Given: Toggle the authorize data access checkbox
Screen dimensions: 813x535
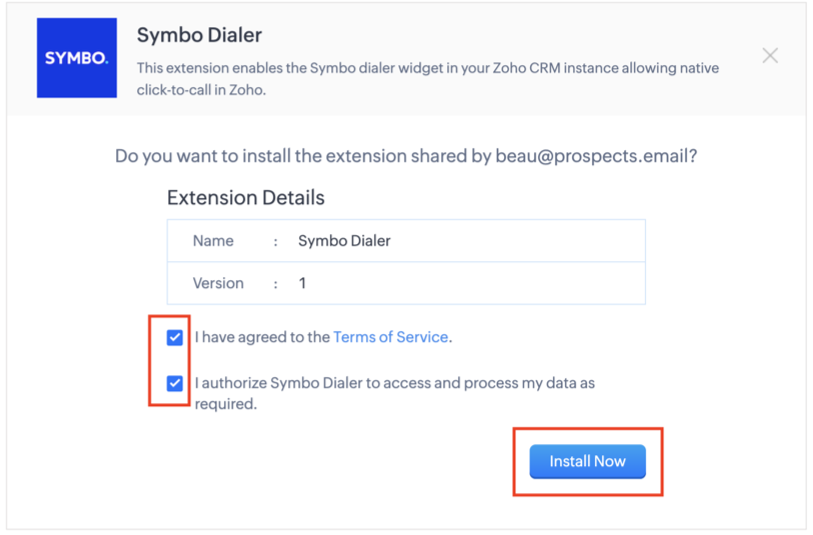Looking at the screenshot, I should 175,384.
